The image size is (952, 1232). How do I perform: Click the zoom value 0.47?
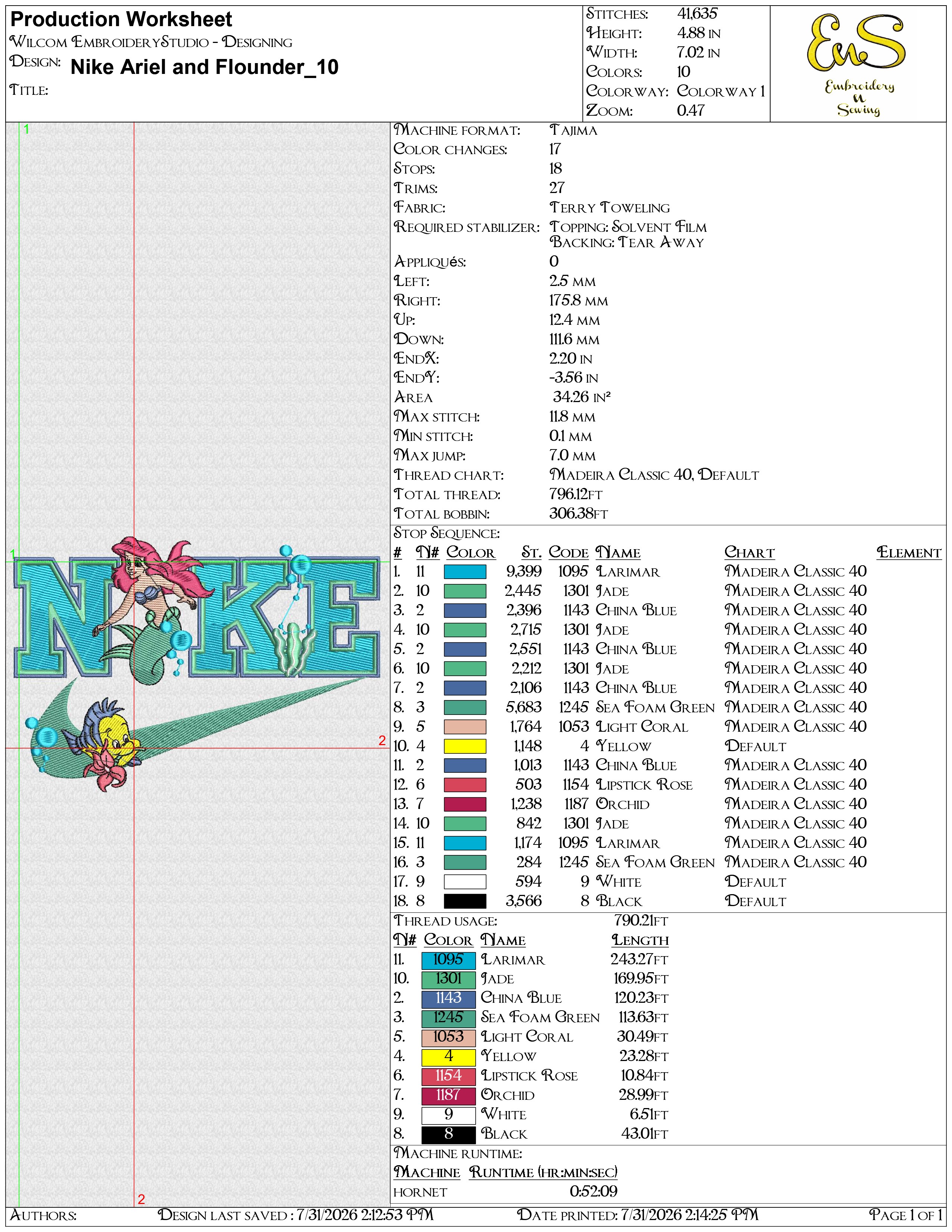point(691,111)
